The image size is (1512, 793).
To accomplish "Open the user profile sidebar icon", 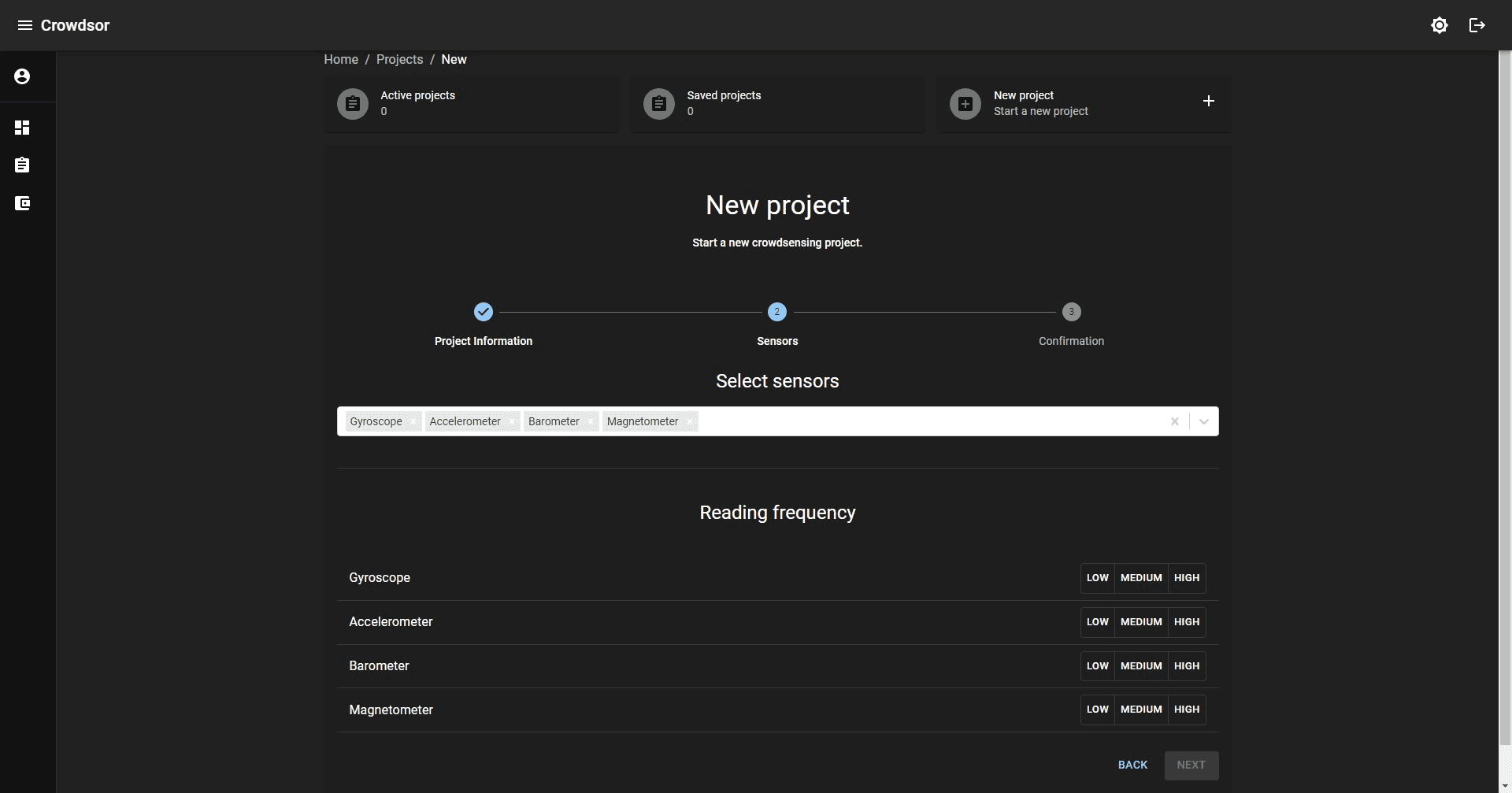I will 22,76.
